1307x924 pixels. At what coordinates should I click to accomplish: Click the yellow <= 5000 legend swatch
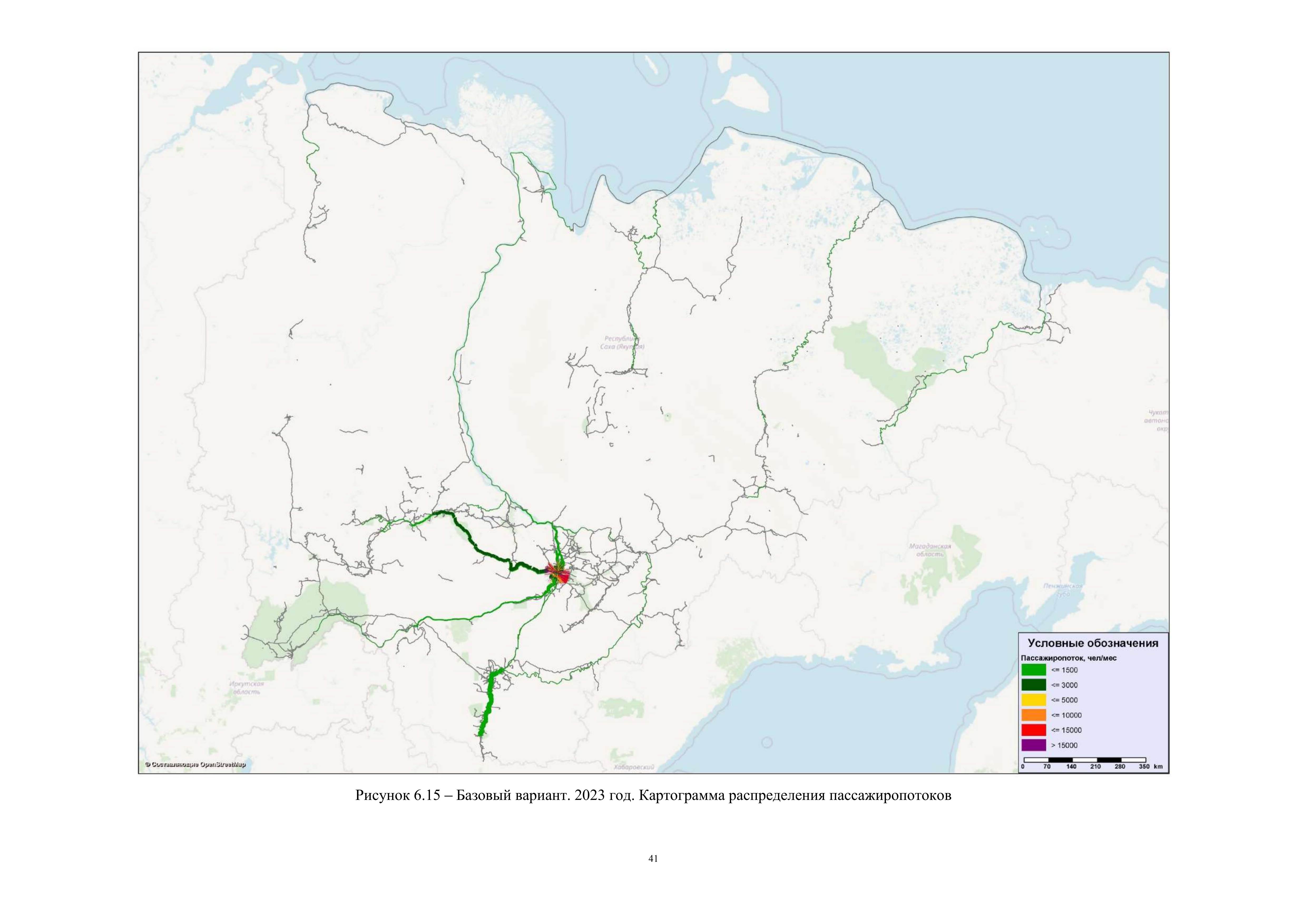pos(1033,700)
